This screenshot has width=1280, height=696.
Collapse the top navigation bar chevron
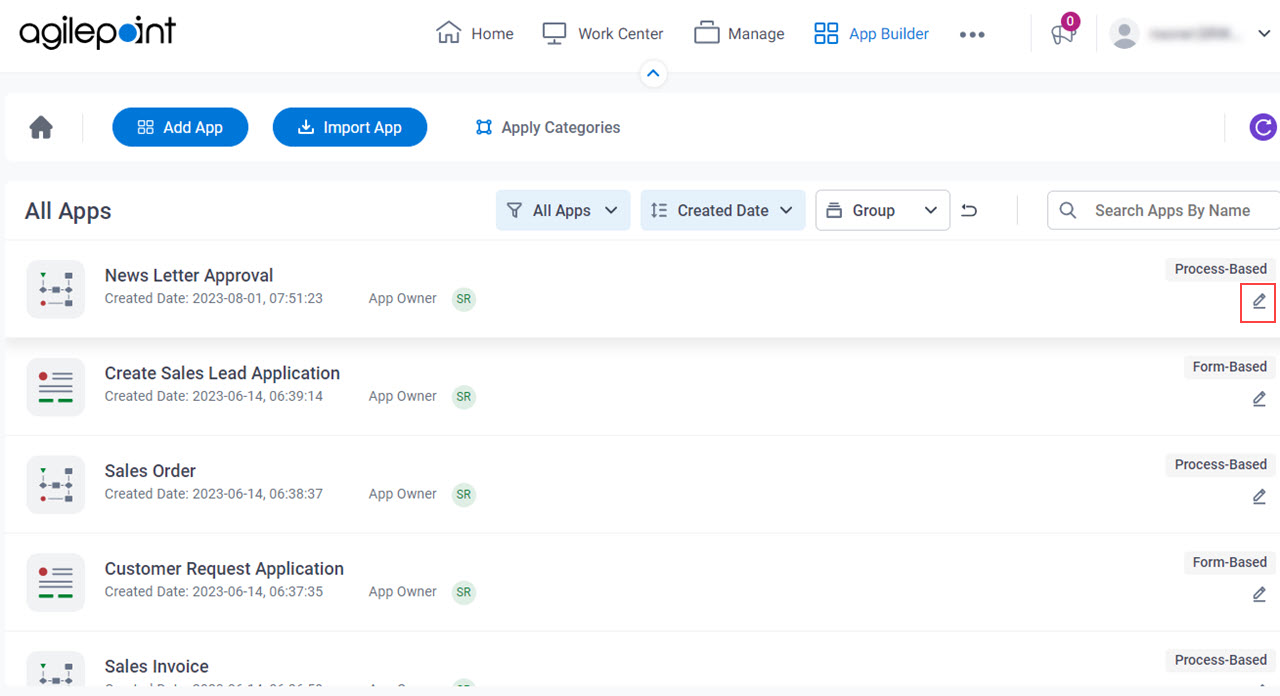[653, 73]
